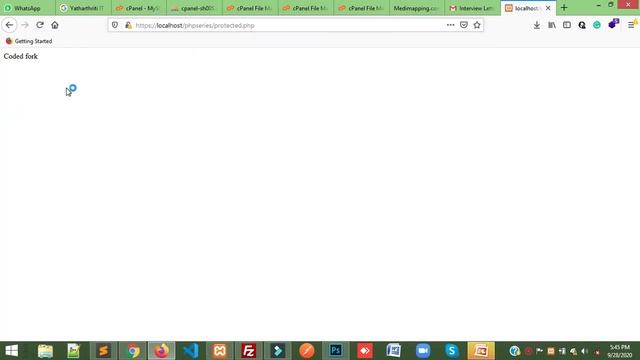The image size is (640, 360).
Task: Open PowerPoint from the taskbar
Action: (481, 351)
